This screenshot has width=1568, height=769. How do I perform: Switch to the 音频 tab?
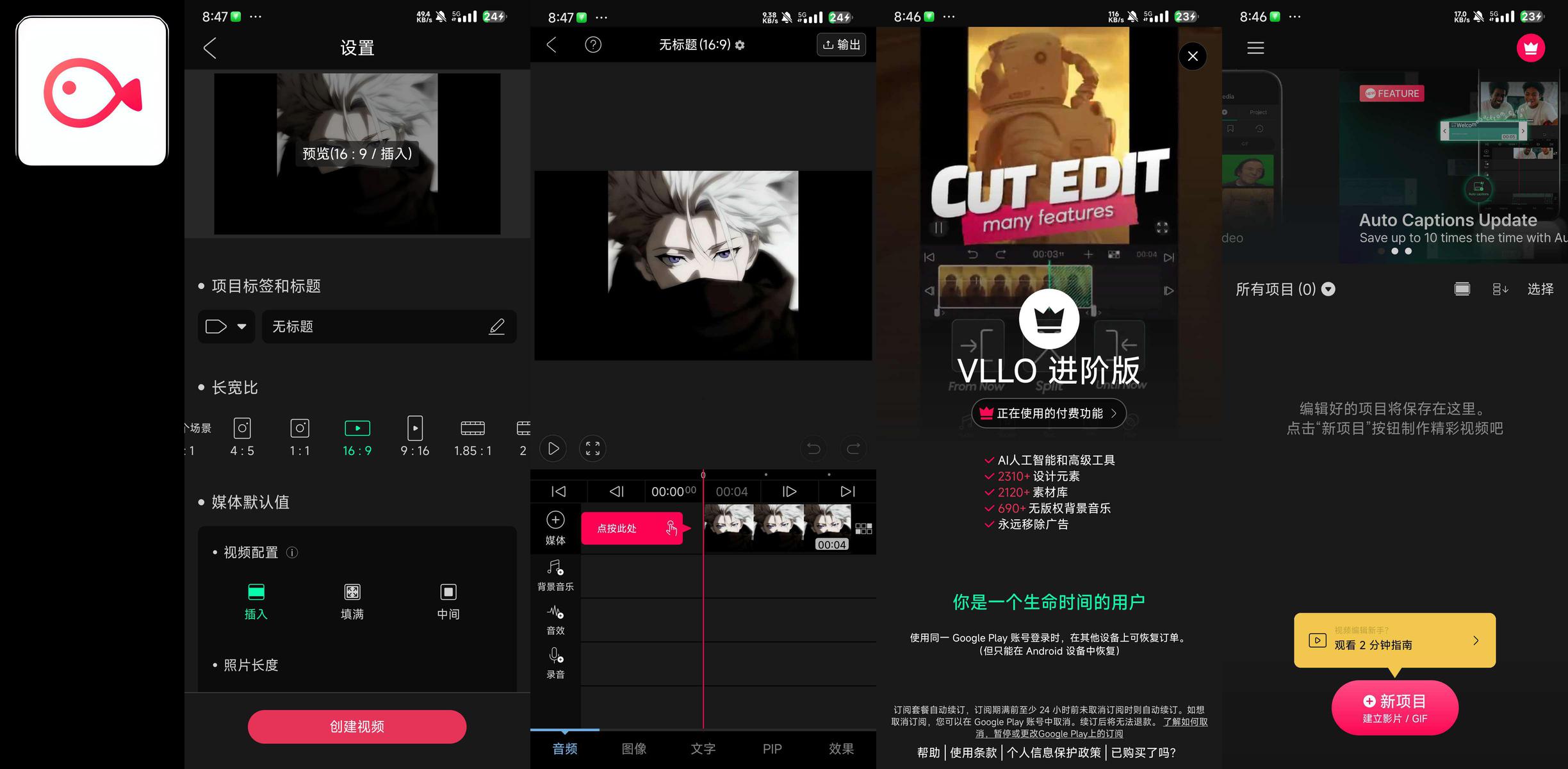[565, 748]
